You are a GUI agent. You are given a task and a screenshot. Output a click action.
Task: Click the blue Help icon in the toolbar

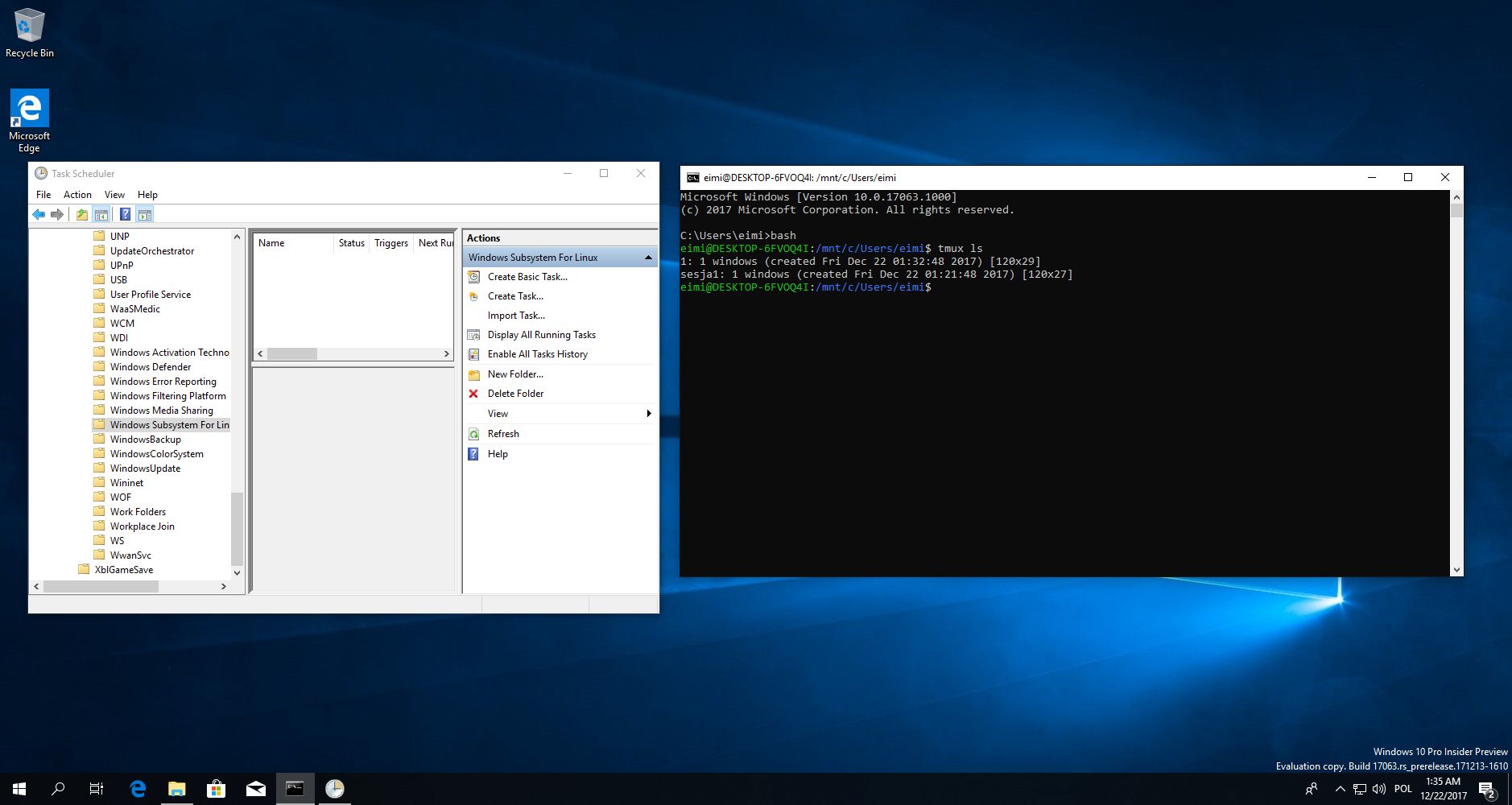point(125,214)
